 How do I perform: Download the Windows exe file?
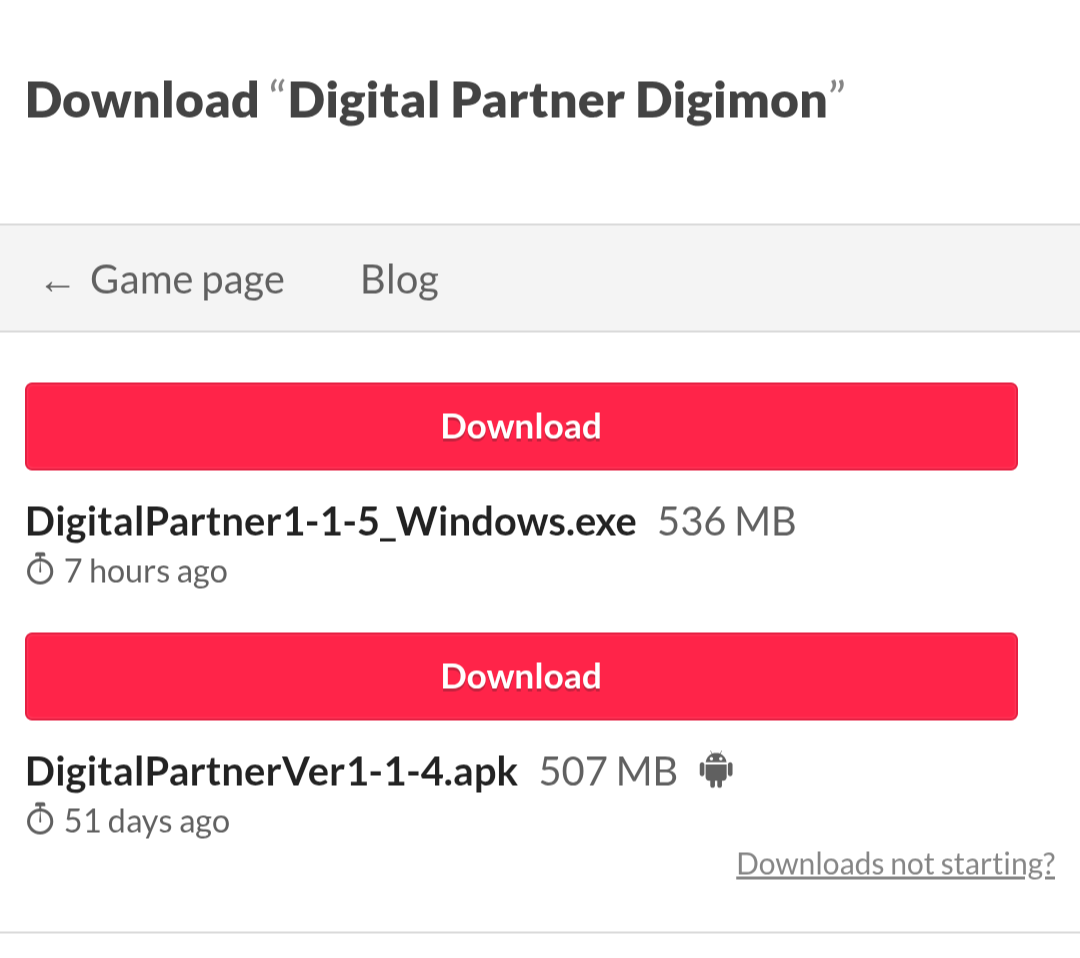point(521,426)
